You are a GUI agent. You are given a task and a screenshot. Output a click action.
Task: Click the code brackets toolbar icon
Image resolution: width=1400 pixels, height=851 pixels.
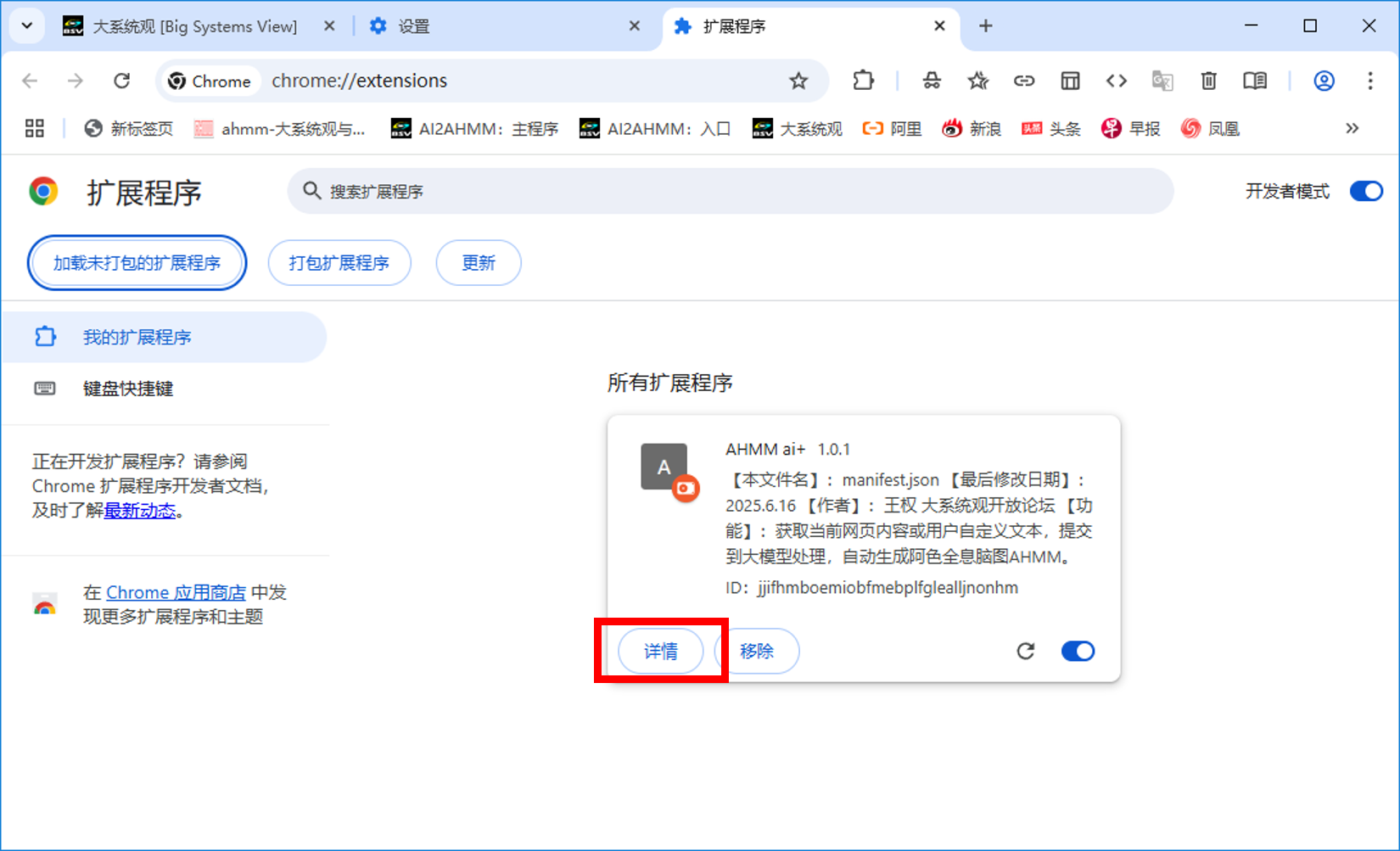pyautogui.click(x=1117, y=81)
